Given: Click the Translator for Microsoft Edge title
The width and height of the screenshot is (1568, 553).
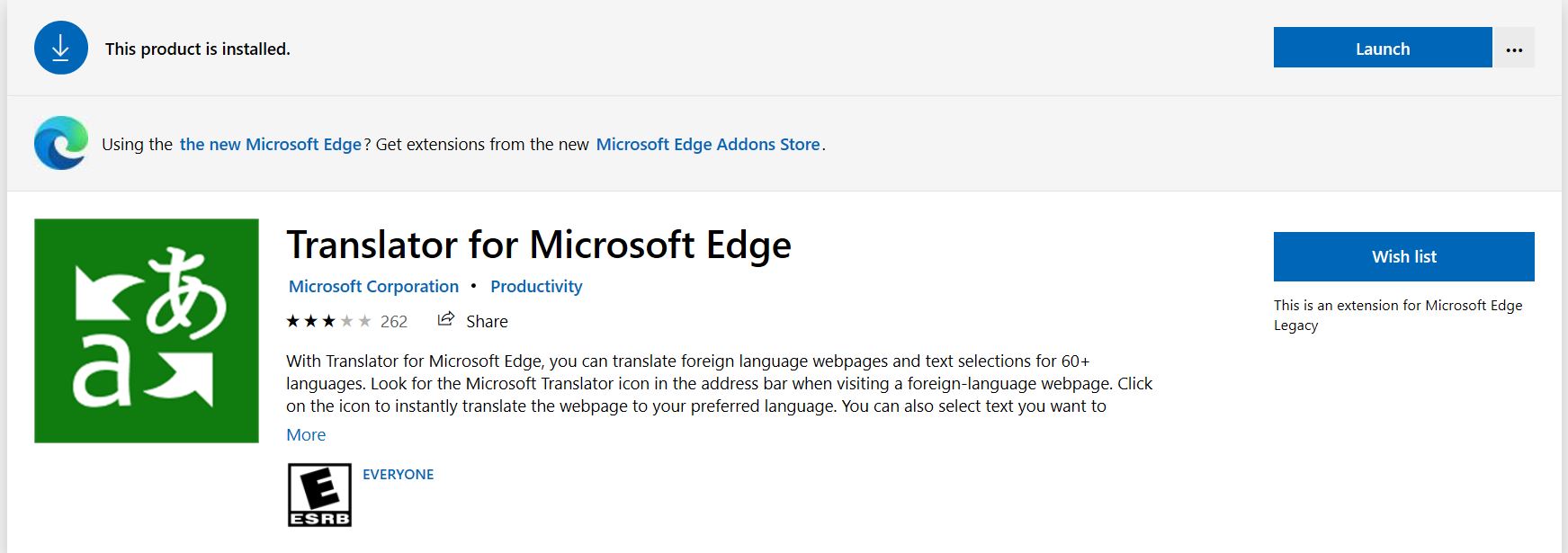Looking at the screenshot, I should (x=539, y=245).
